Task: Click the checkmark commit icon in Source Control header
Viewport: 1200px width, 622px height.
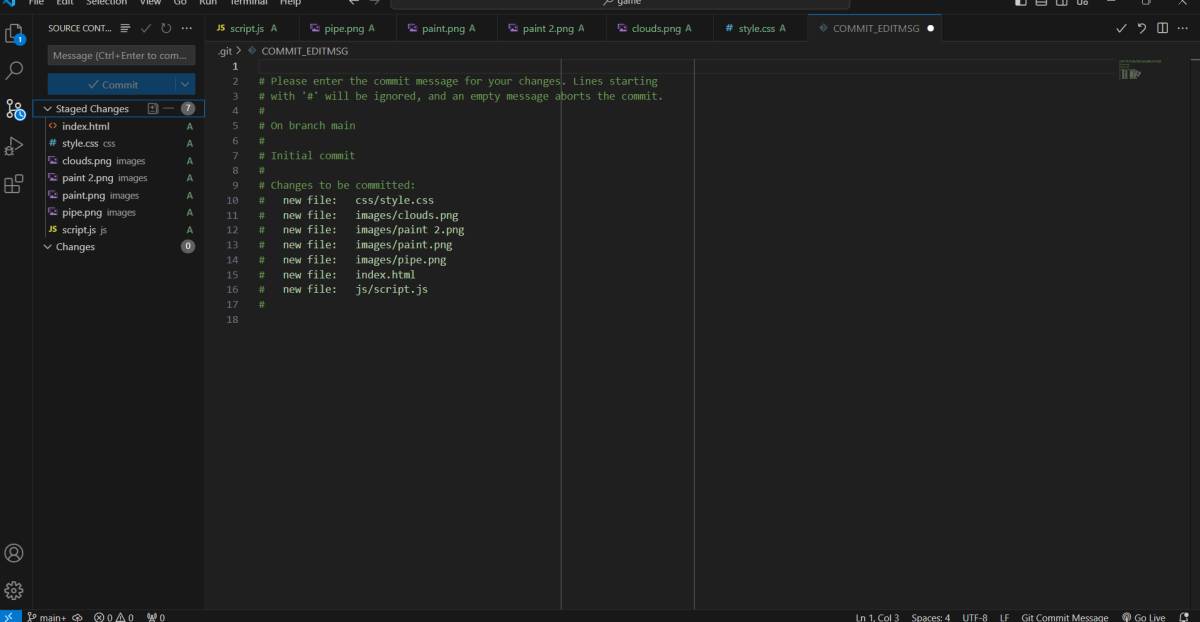Action: (x=146, y=28)
